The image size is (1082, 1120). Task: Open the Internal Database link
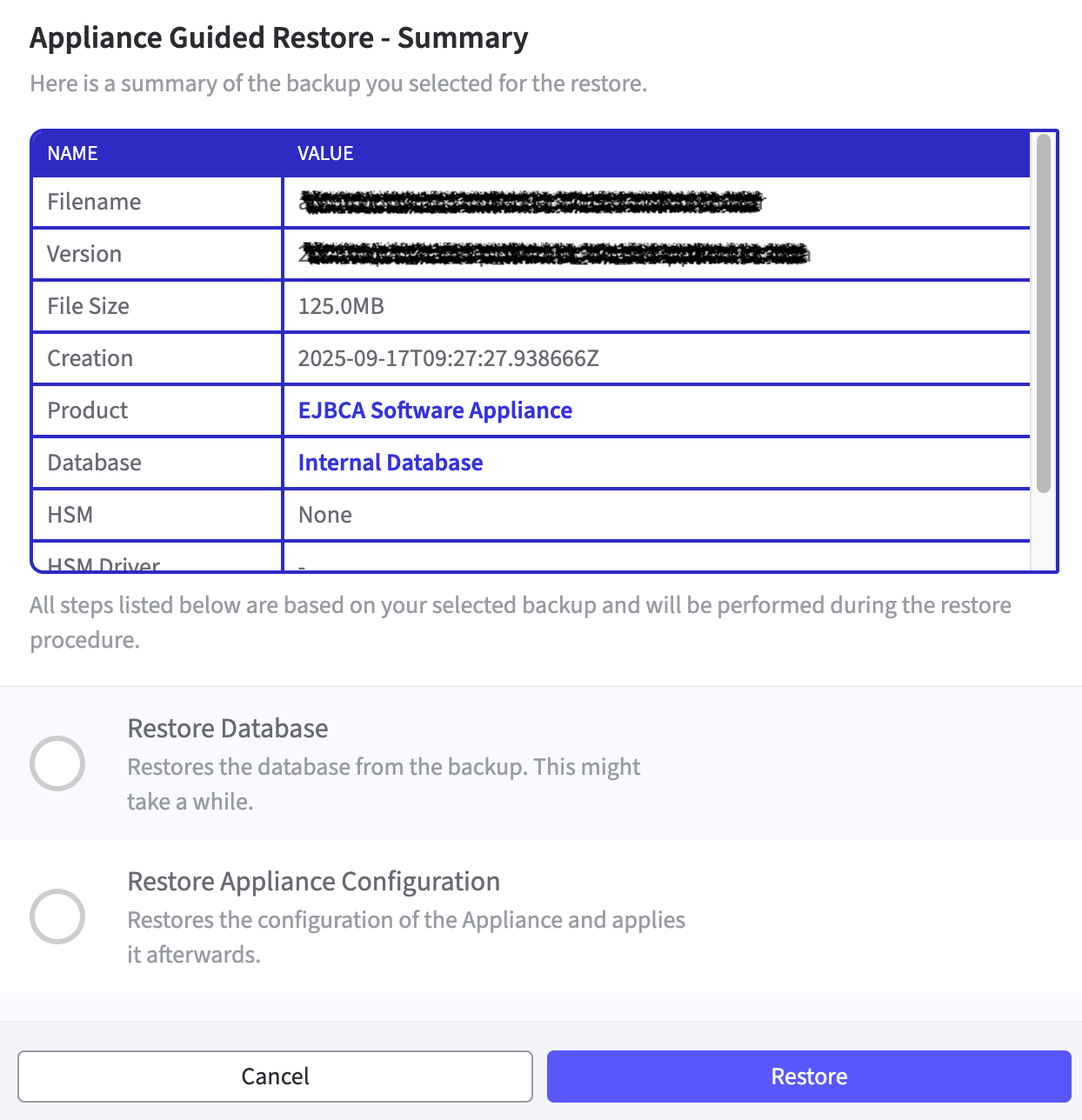tap(390, 462)
